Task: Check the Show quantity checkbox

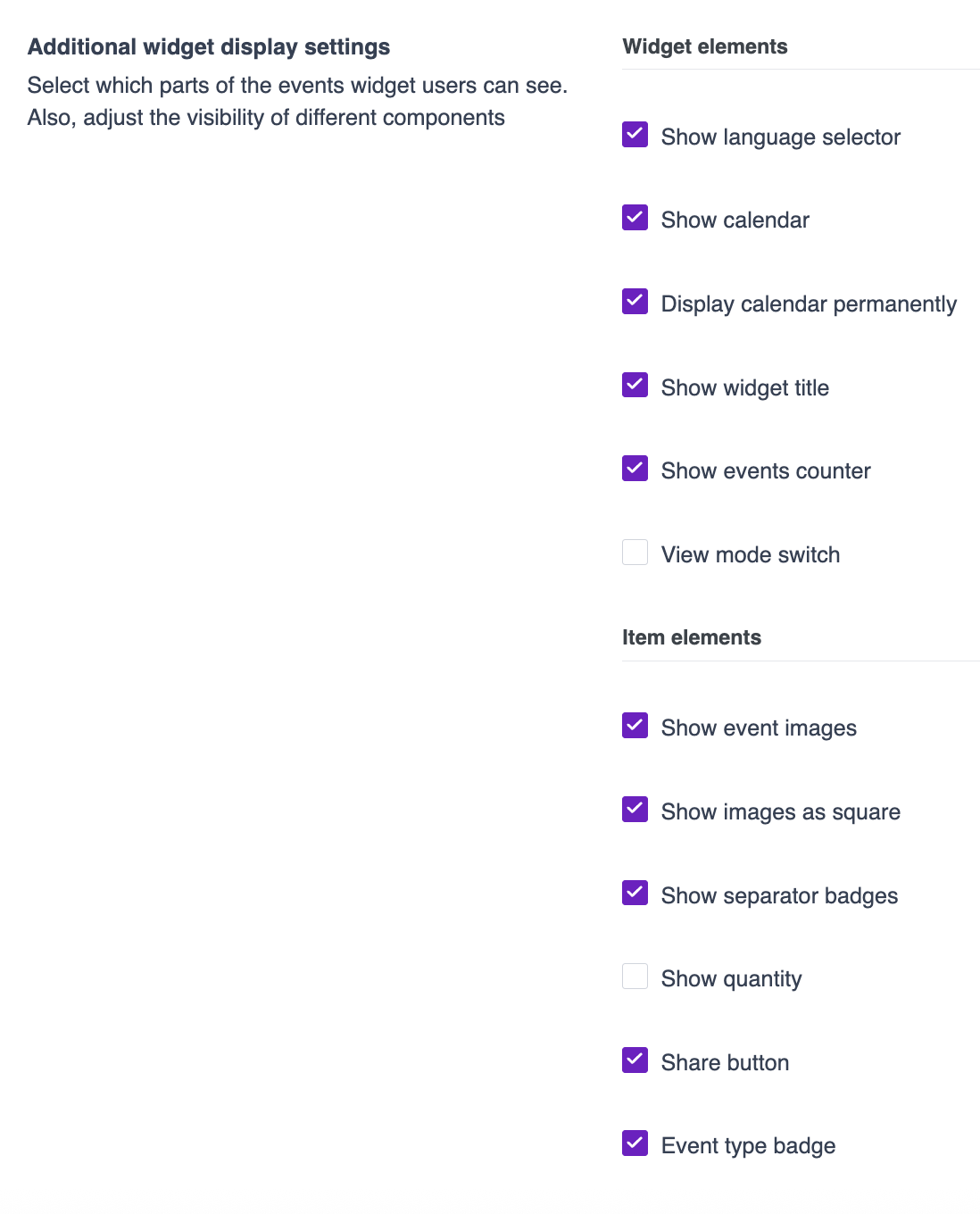Action: pyautogui.click(x=635, y=977)
